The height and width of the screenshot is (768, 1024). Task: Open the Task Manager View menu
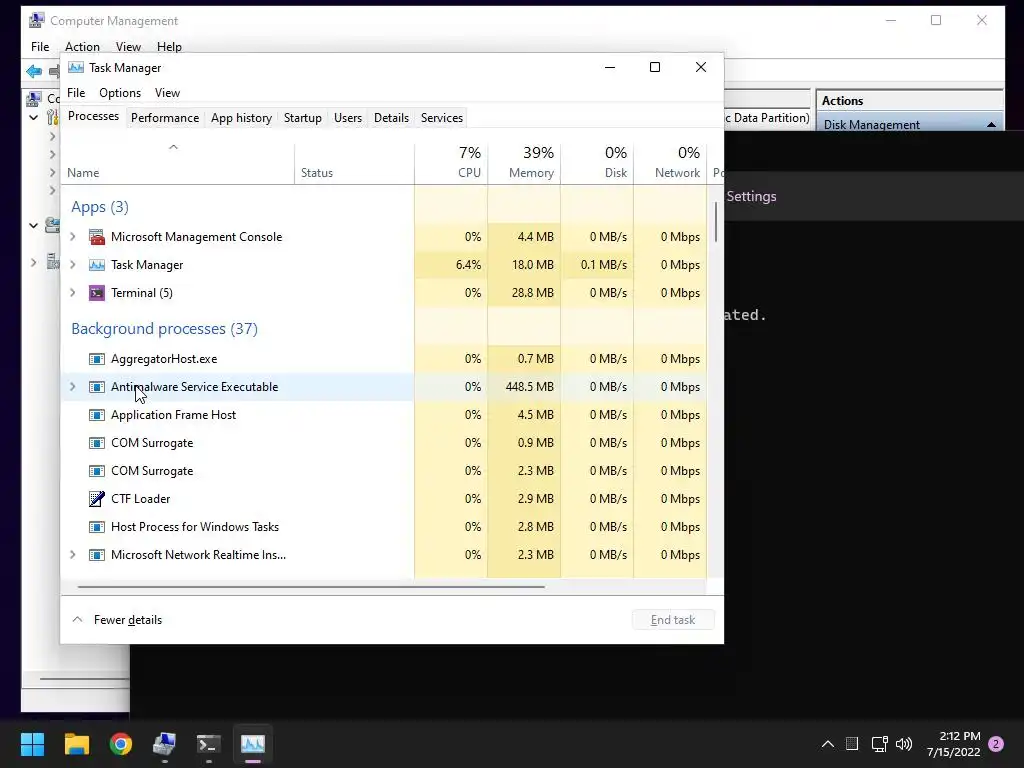[x=167, y=93]
